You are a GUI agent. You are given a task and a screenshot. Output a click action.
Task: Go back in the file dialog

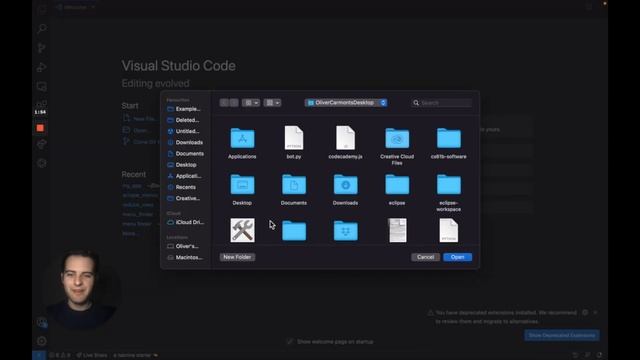224,103
